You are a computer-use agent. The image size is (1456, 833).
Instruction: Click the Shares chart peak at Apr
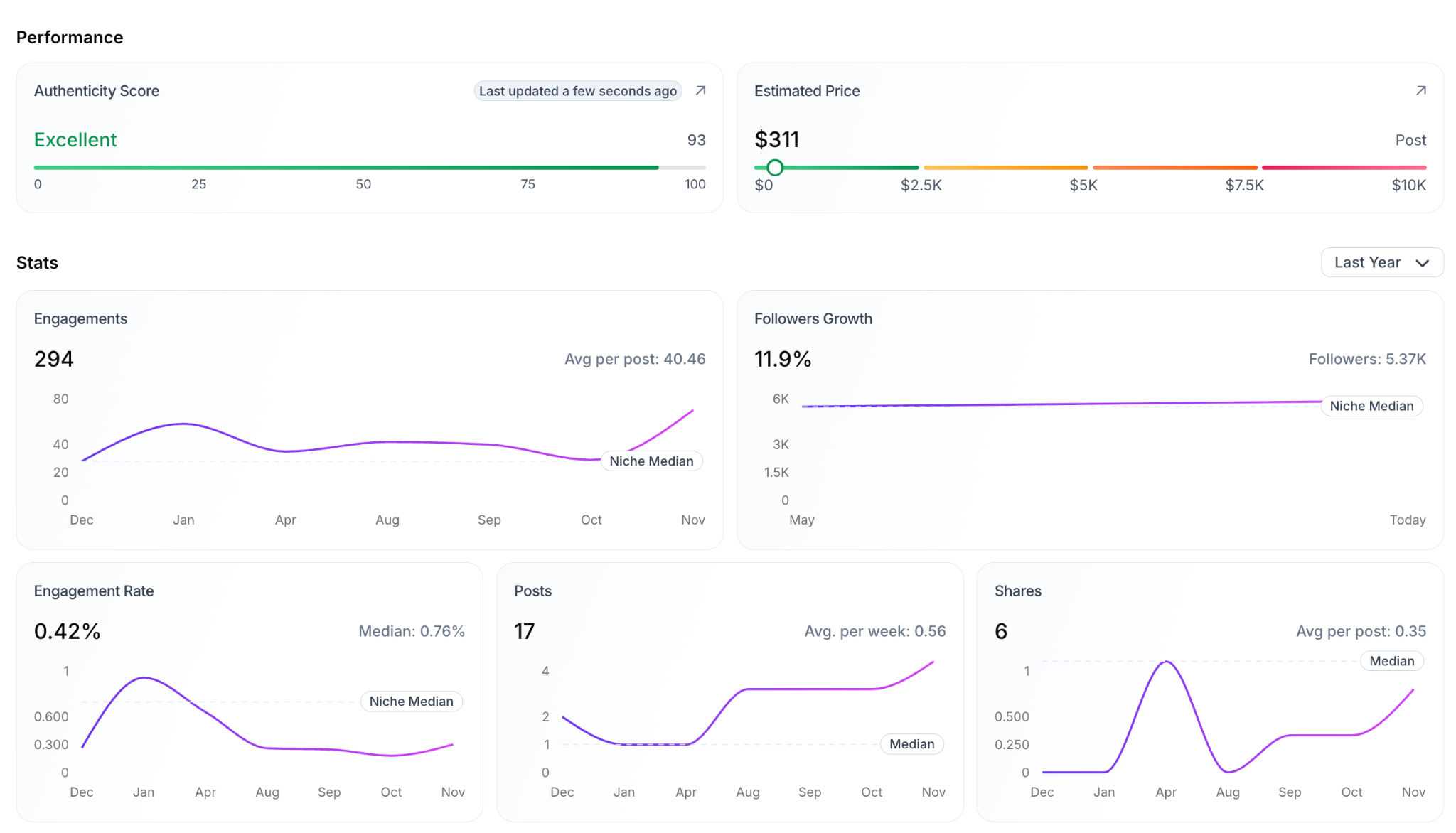click(1166, 662)
